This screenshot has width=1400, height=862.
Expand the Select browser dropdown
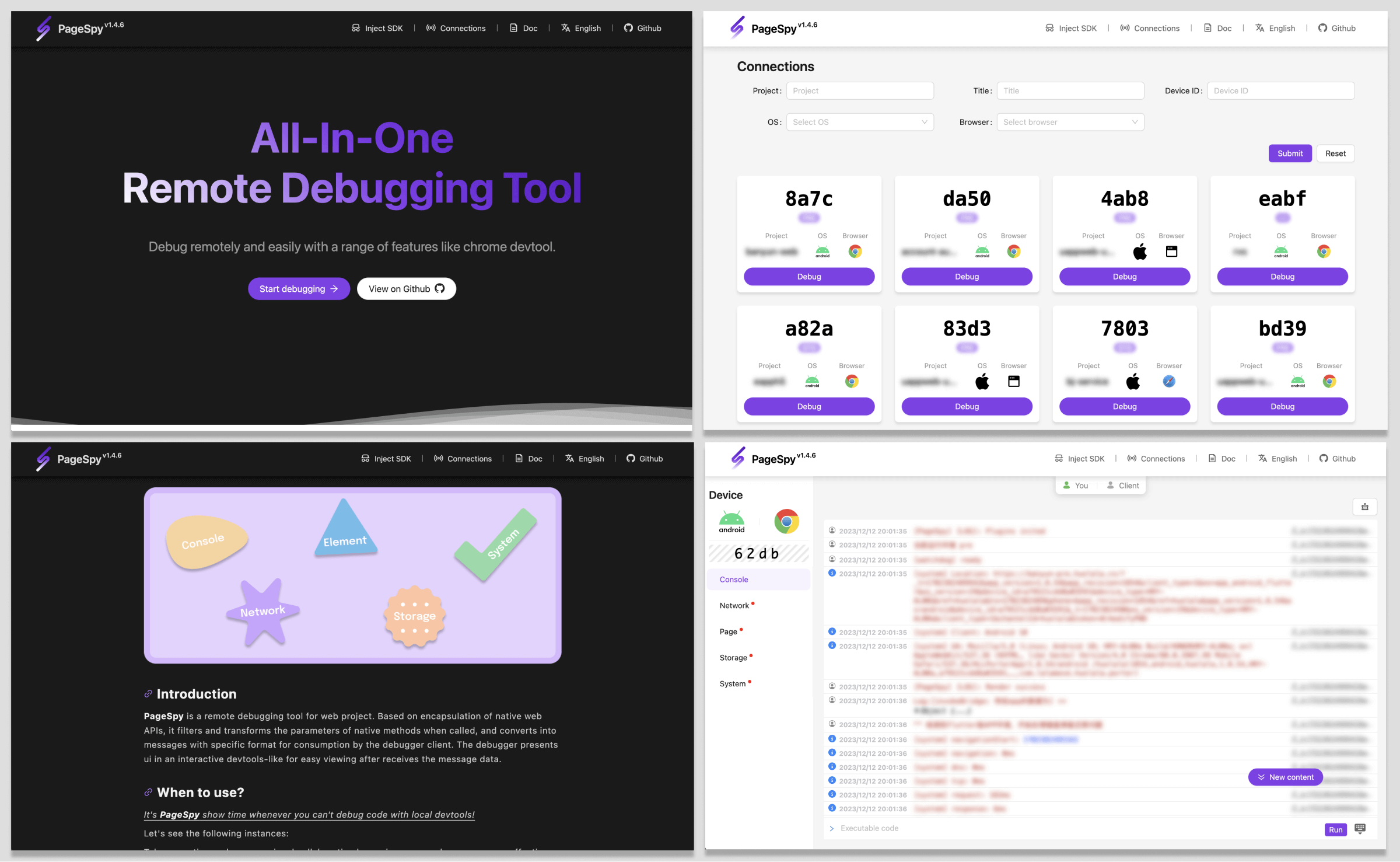(1070, 122)
